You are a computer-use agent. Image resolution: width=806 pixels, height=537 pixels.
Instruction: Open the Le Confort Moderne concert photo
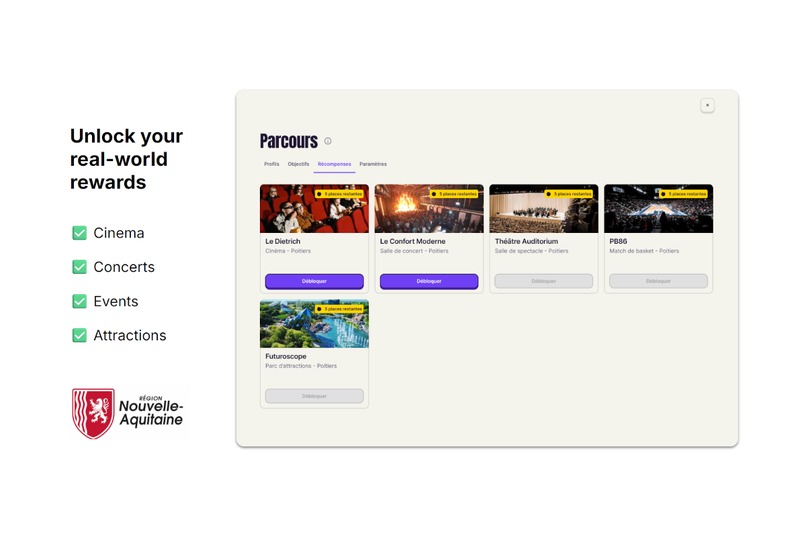pyautogui.click(x=429, y=209)
